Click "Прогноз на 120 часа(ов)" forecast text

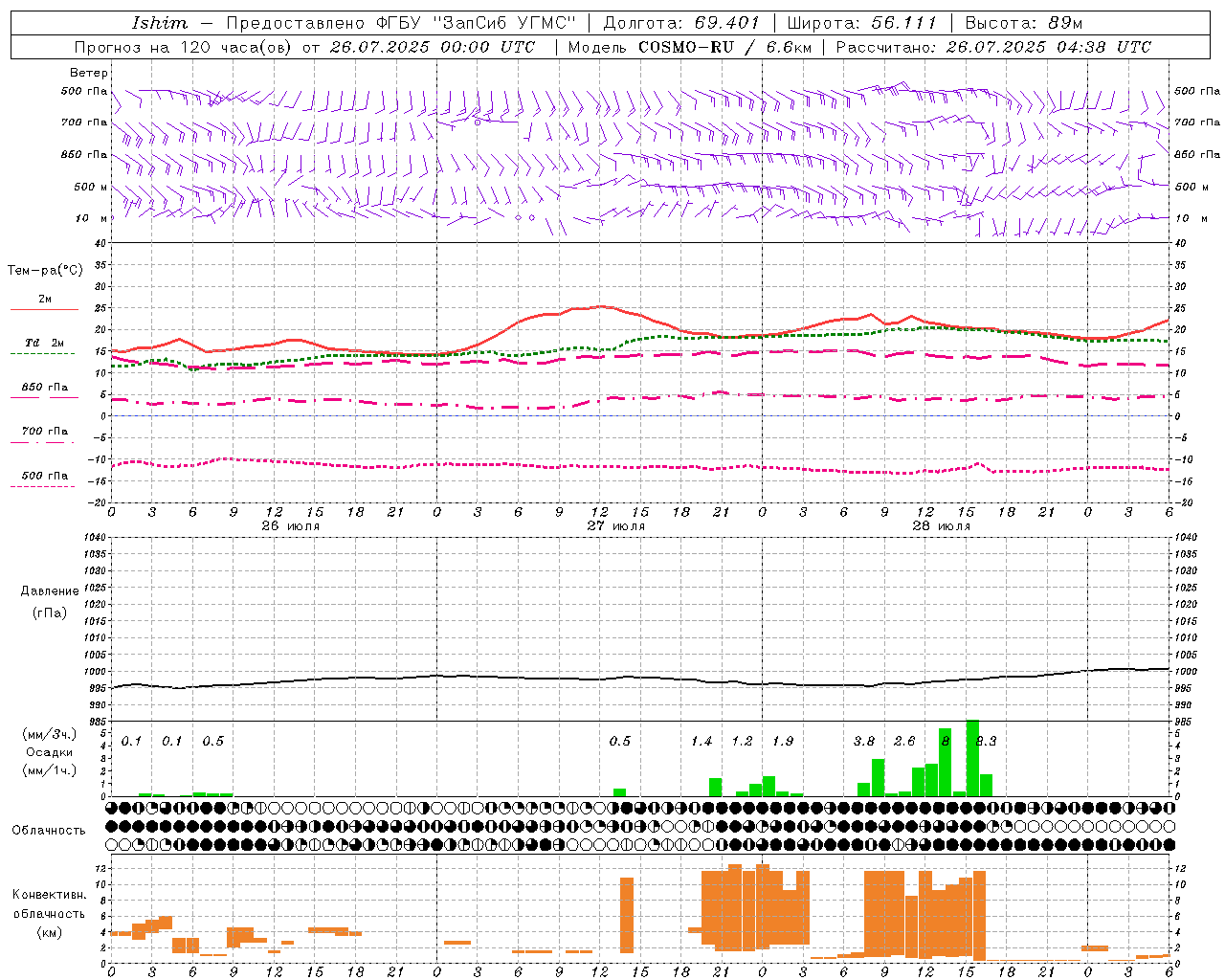pyautogui.click(x=184, y=47)
